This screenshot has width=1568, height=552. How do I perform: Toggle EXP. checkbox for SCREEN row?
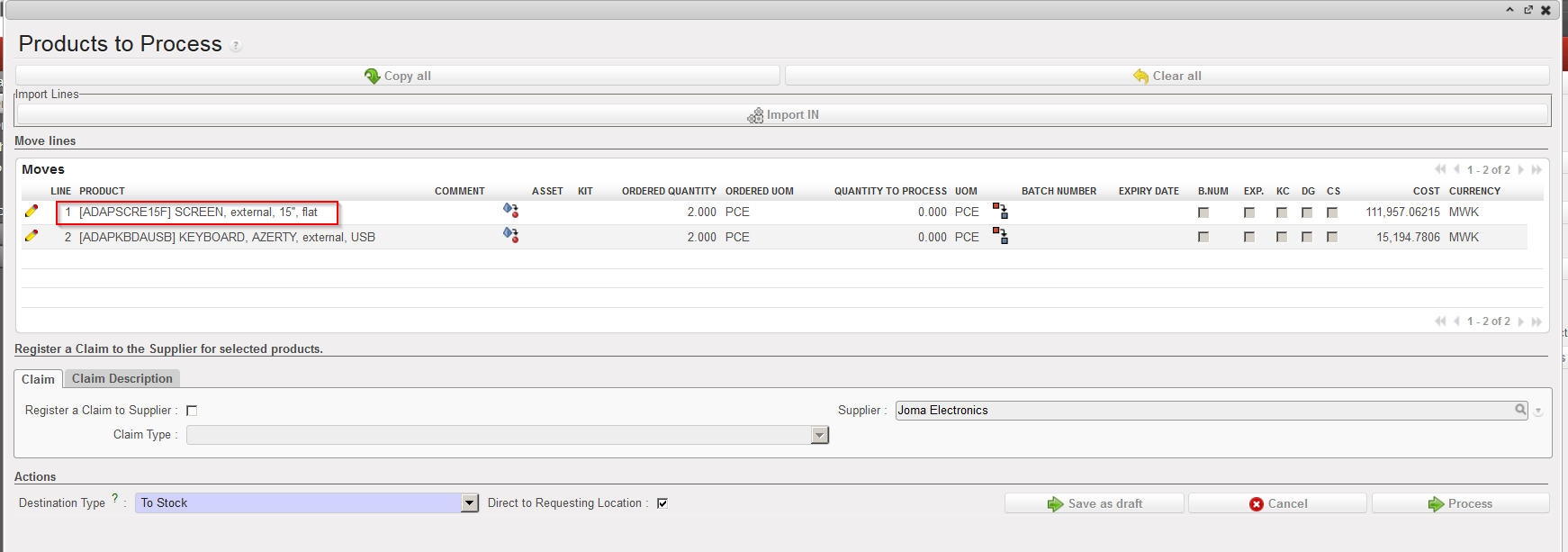[1249, 213]
